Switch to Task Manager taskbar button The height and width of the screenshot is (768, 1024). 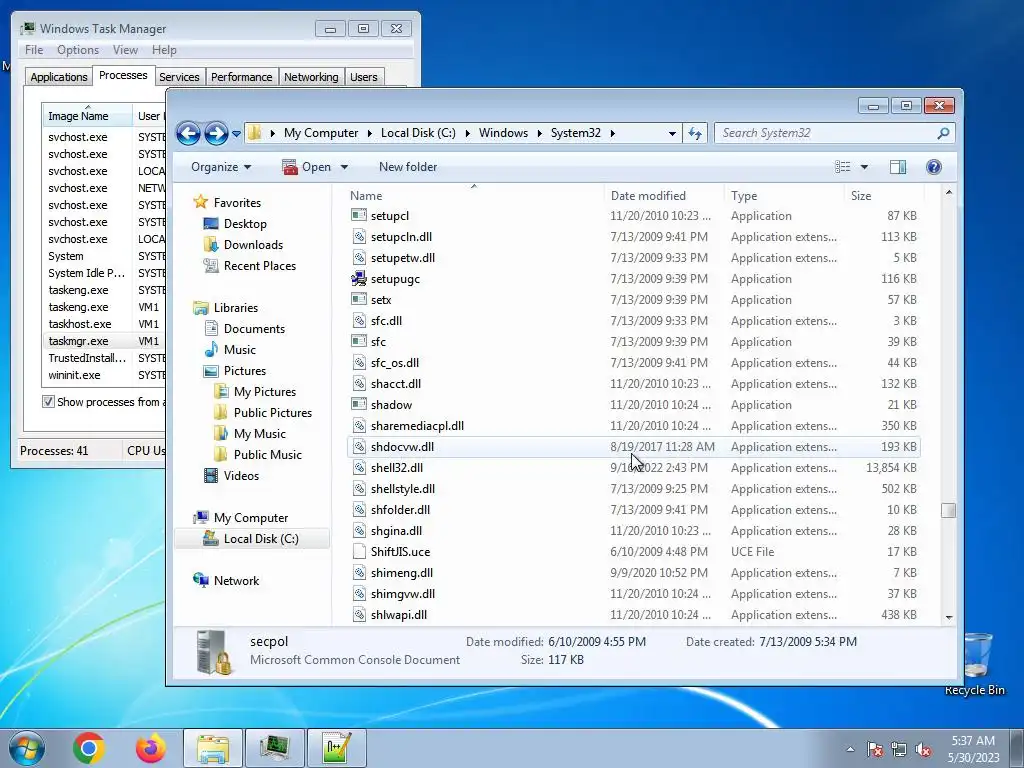pyautogui.click(x=274, y=748)
